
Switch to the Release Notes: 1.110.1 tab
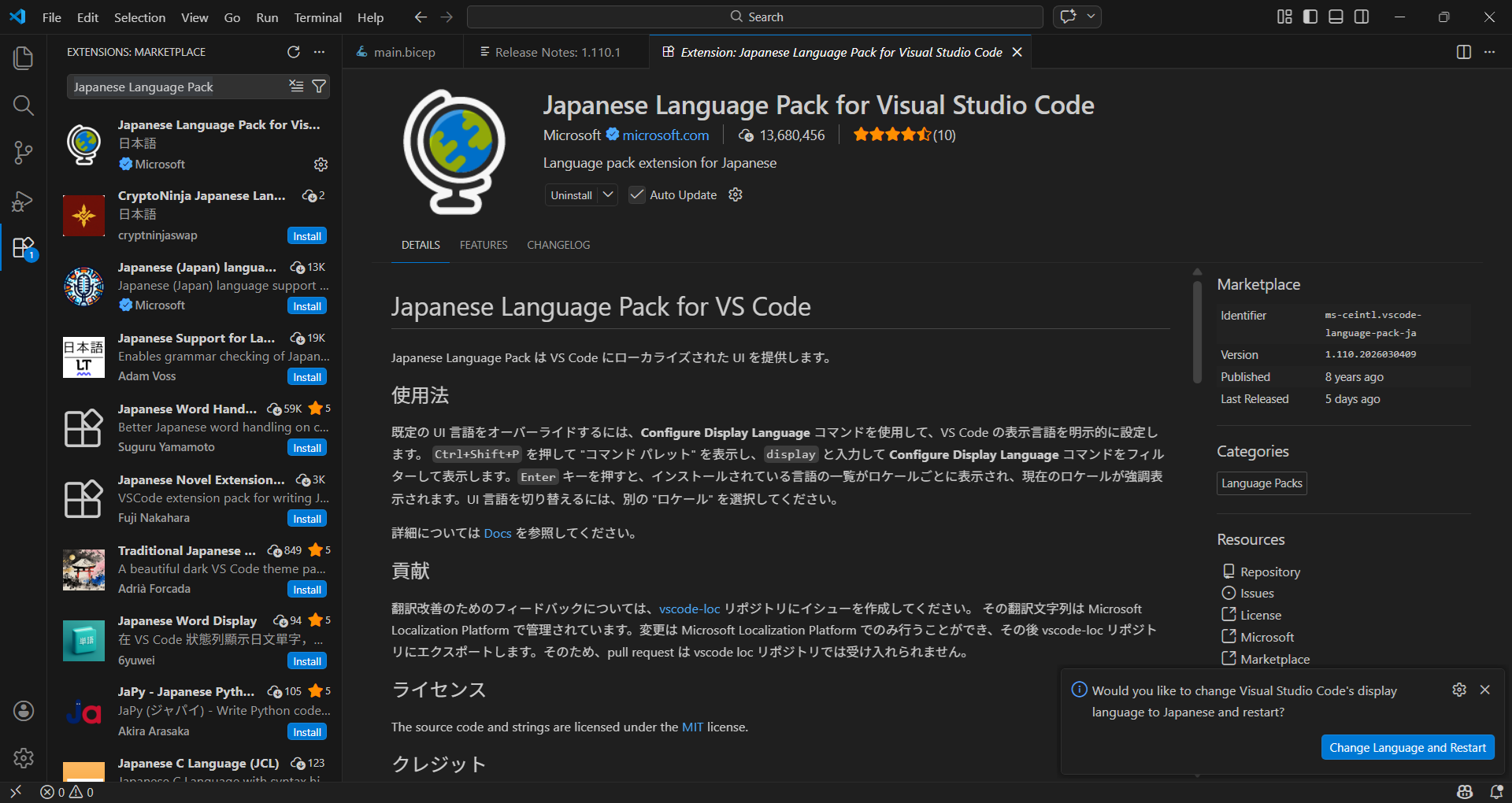[557, 52]
